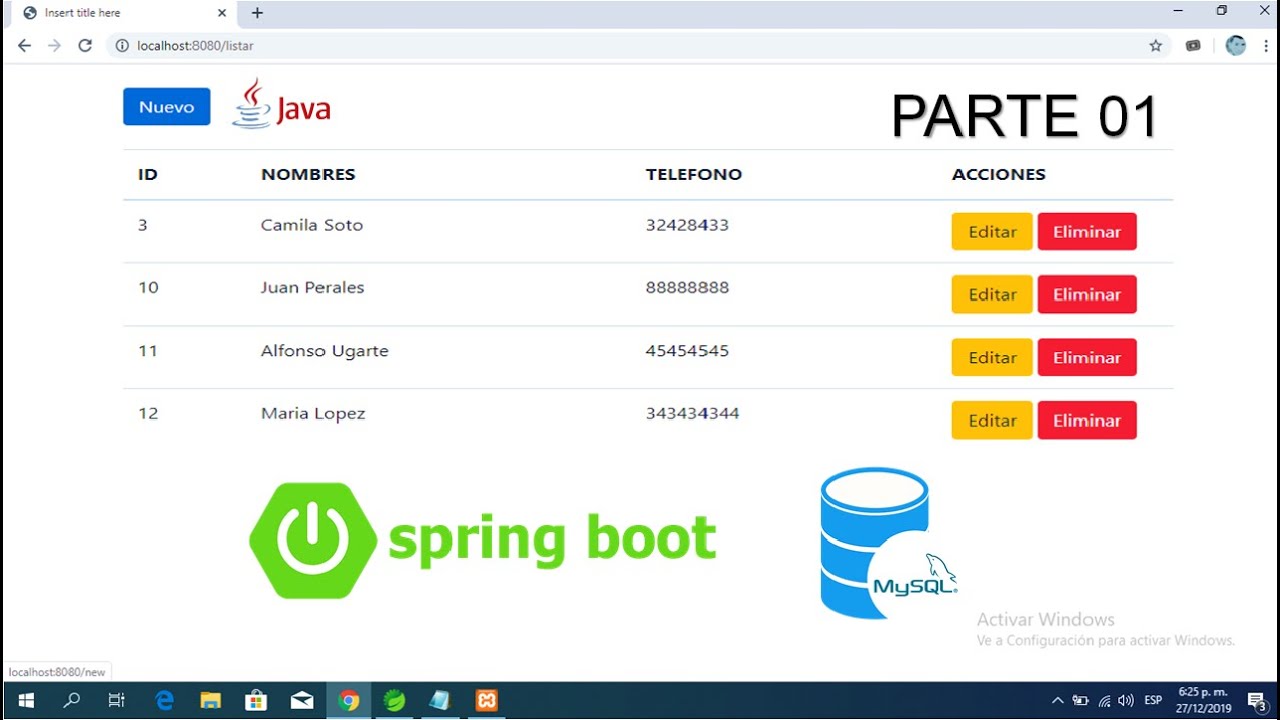This screenshot has height=720, width=1280.
Task: Click the ACCIONES column header
Action: click(x=999, y=174)
